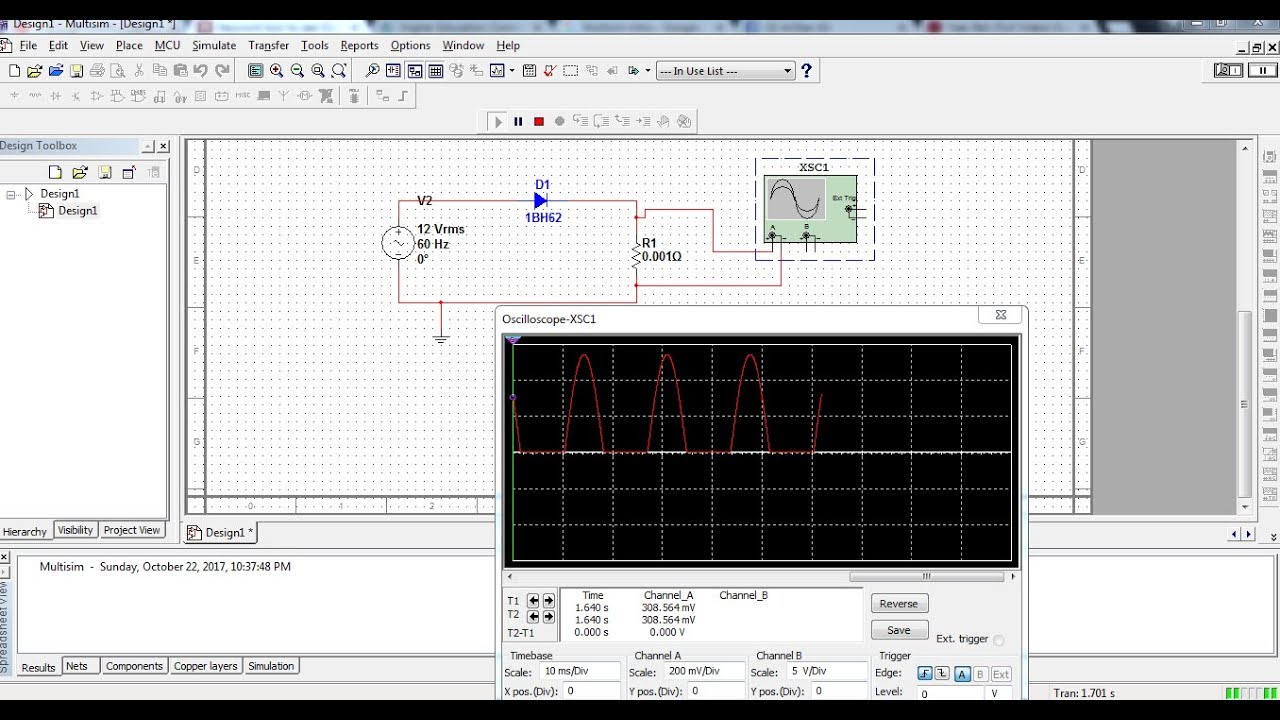Run the simulation with the play button
The image size is (1280, 720).
pos(498,122)
